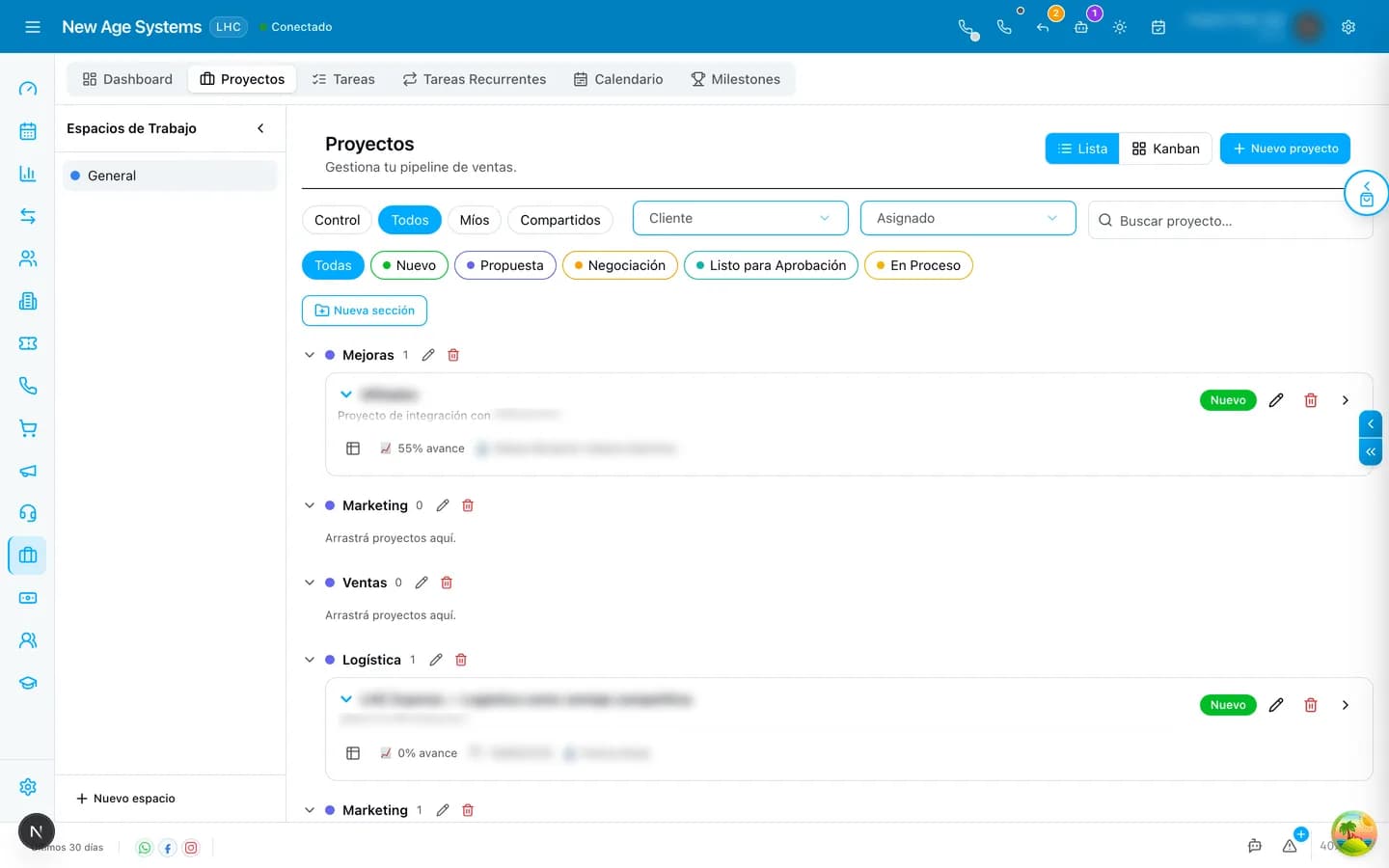Collapse the 55% avance project card chevron
Image resolution: width=1389 pixels, height=868 pixels.
point(346,394)
